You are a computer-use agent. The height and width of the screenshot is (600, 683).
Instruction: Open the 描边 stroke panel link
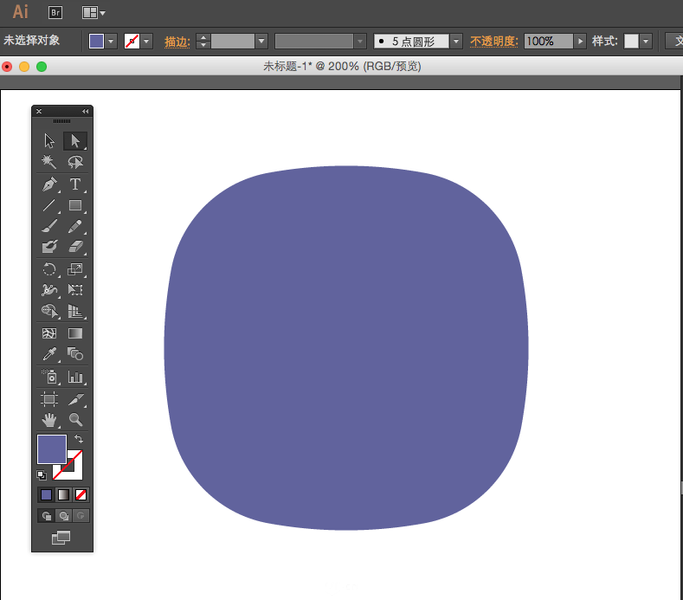[x=177, y=42]
